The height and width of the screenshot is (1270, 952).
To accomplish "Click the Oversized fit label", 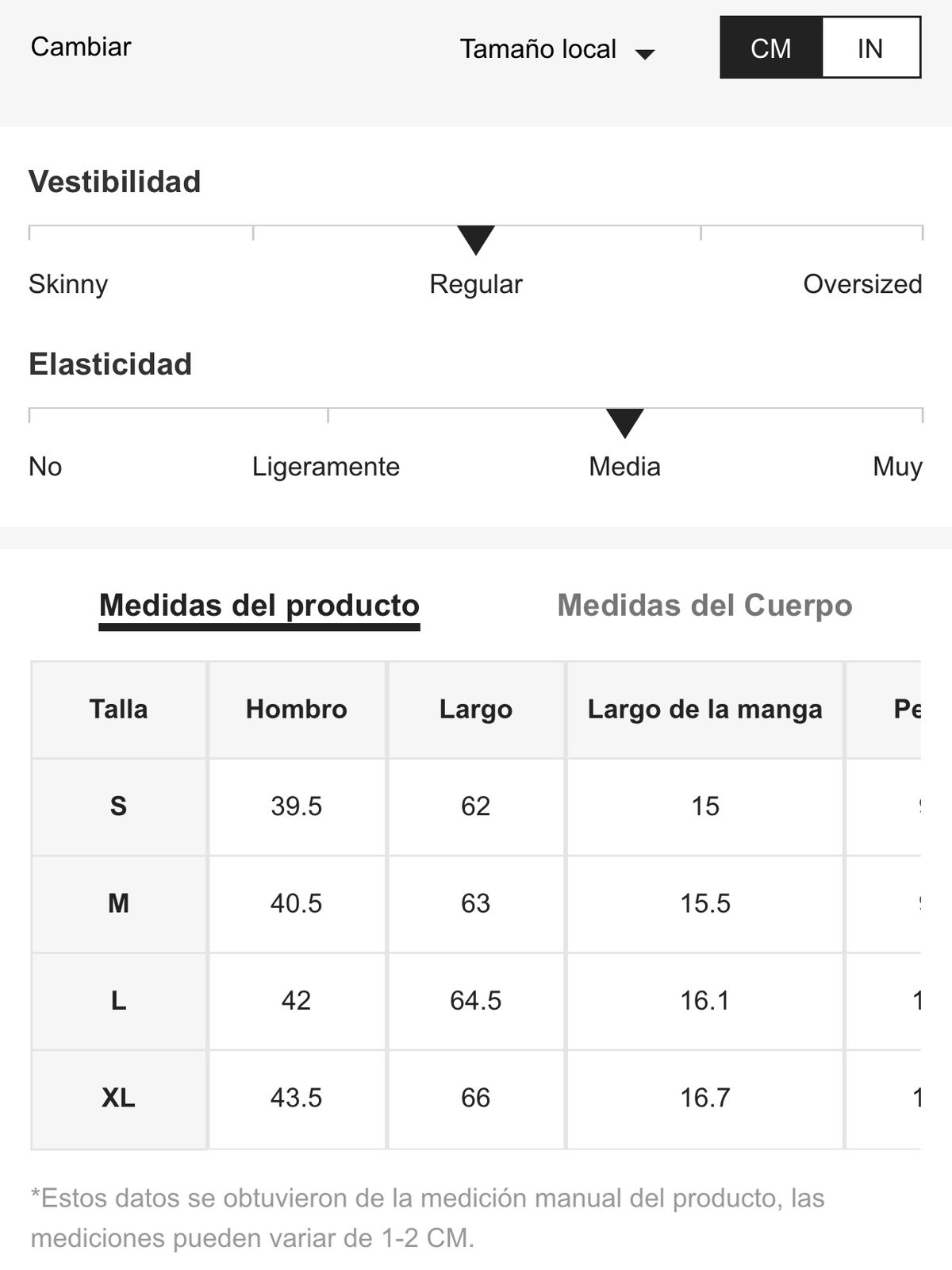I will 862,284.
